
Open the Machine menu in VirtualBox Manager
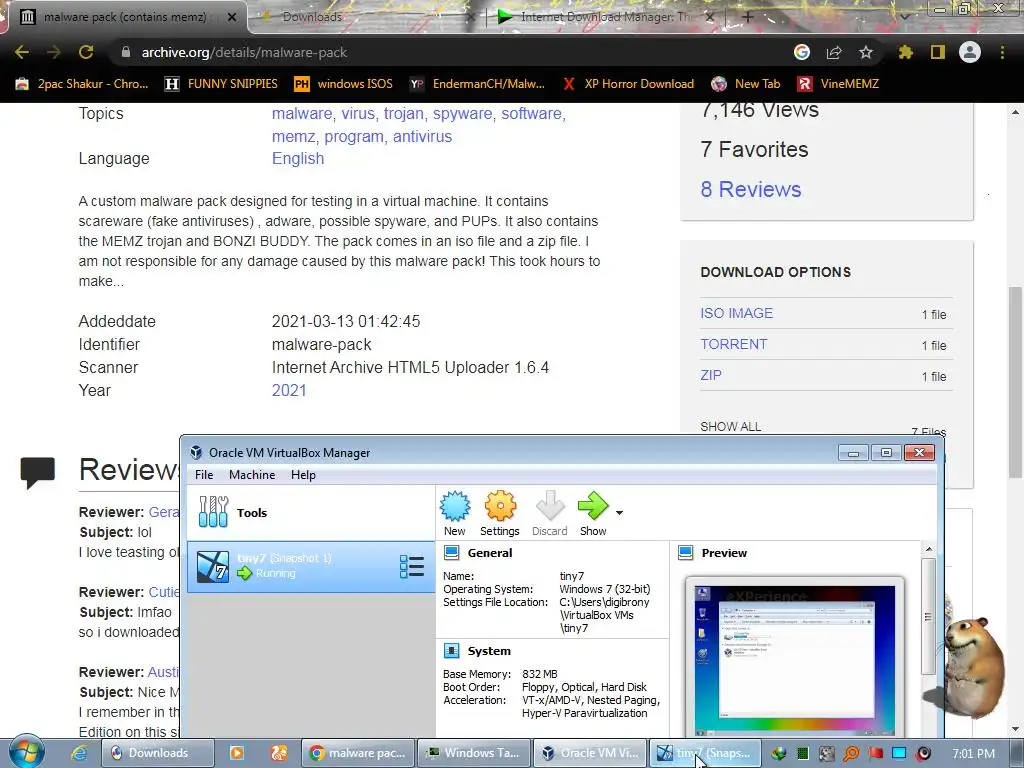point(252,475)
